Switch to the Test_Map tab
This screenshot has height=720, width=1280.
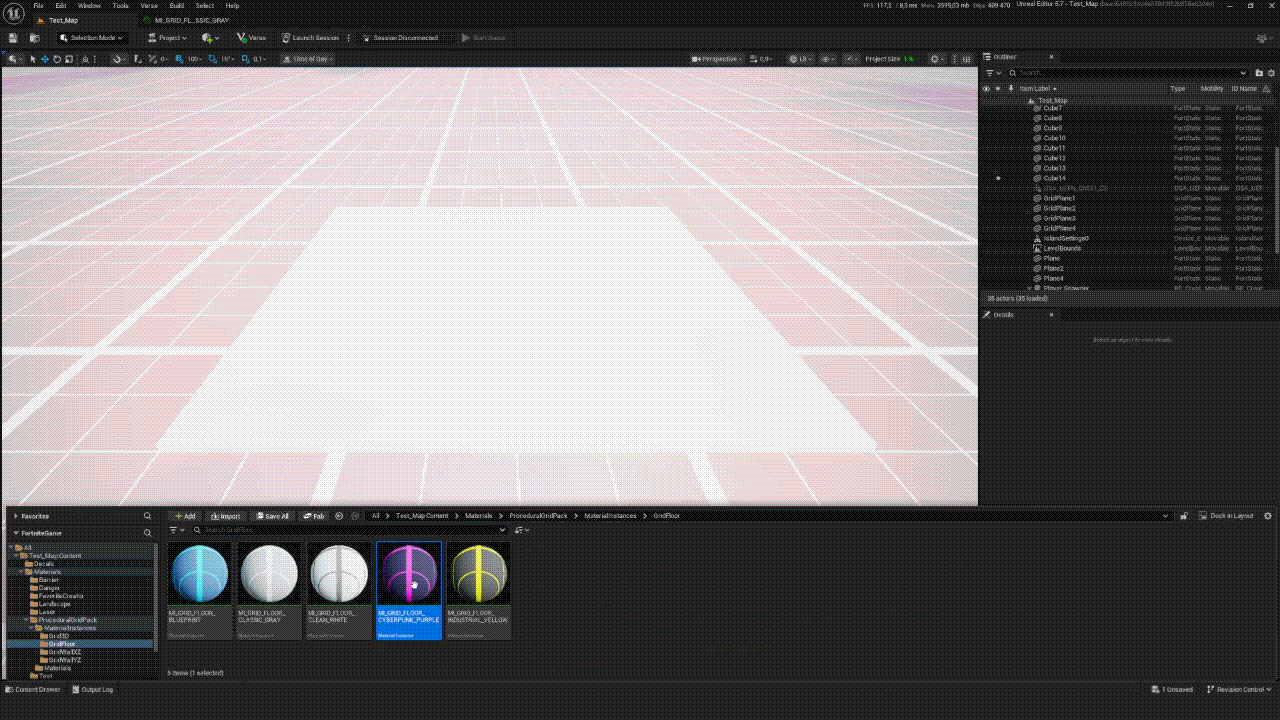pyautogui.click(x=62, y=20)
